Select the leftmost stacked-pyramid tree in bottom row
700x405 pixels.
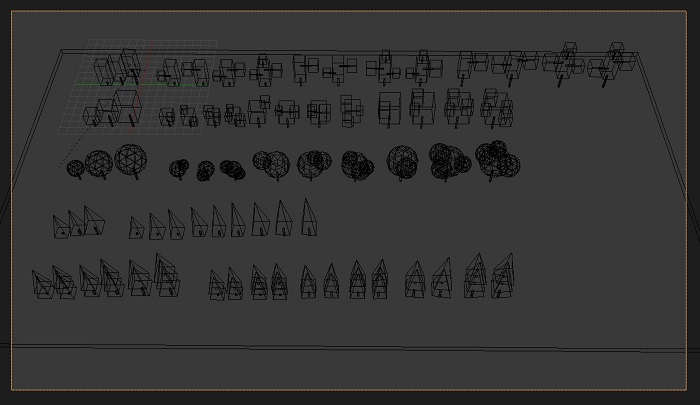(x=42, y=284)
